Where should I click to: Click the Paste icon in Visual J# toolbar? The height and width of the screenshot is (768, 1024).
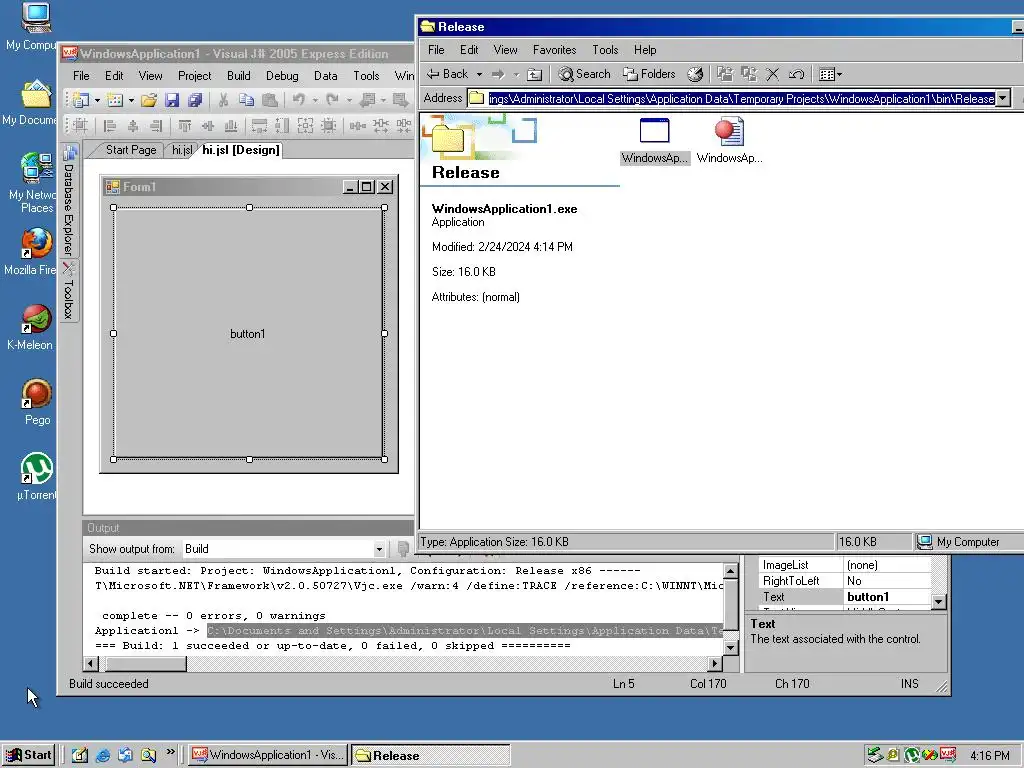[269, 100]
